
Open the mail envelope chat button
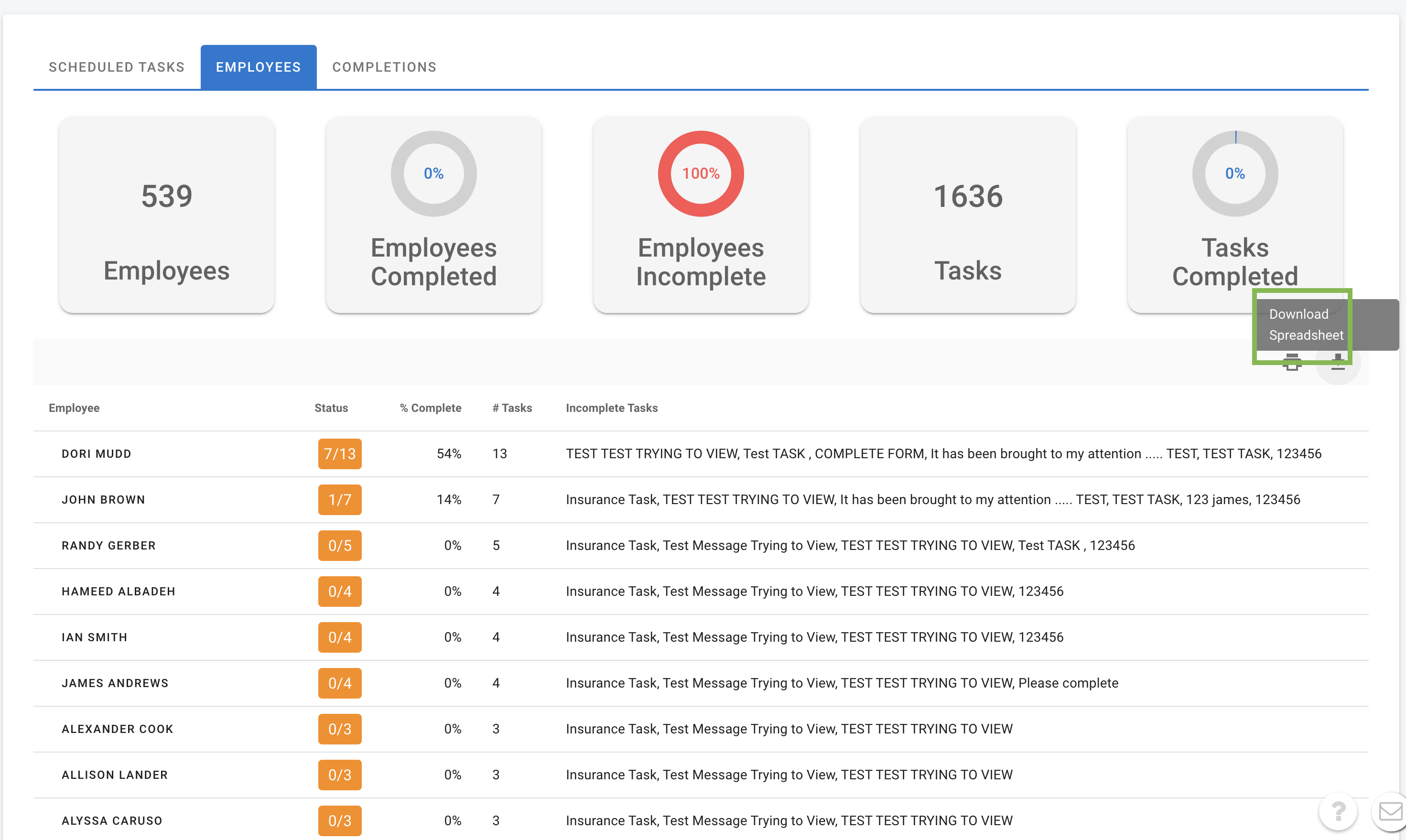1390,811
